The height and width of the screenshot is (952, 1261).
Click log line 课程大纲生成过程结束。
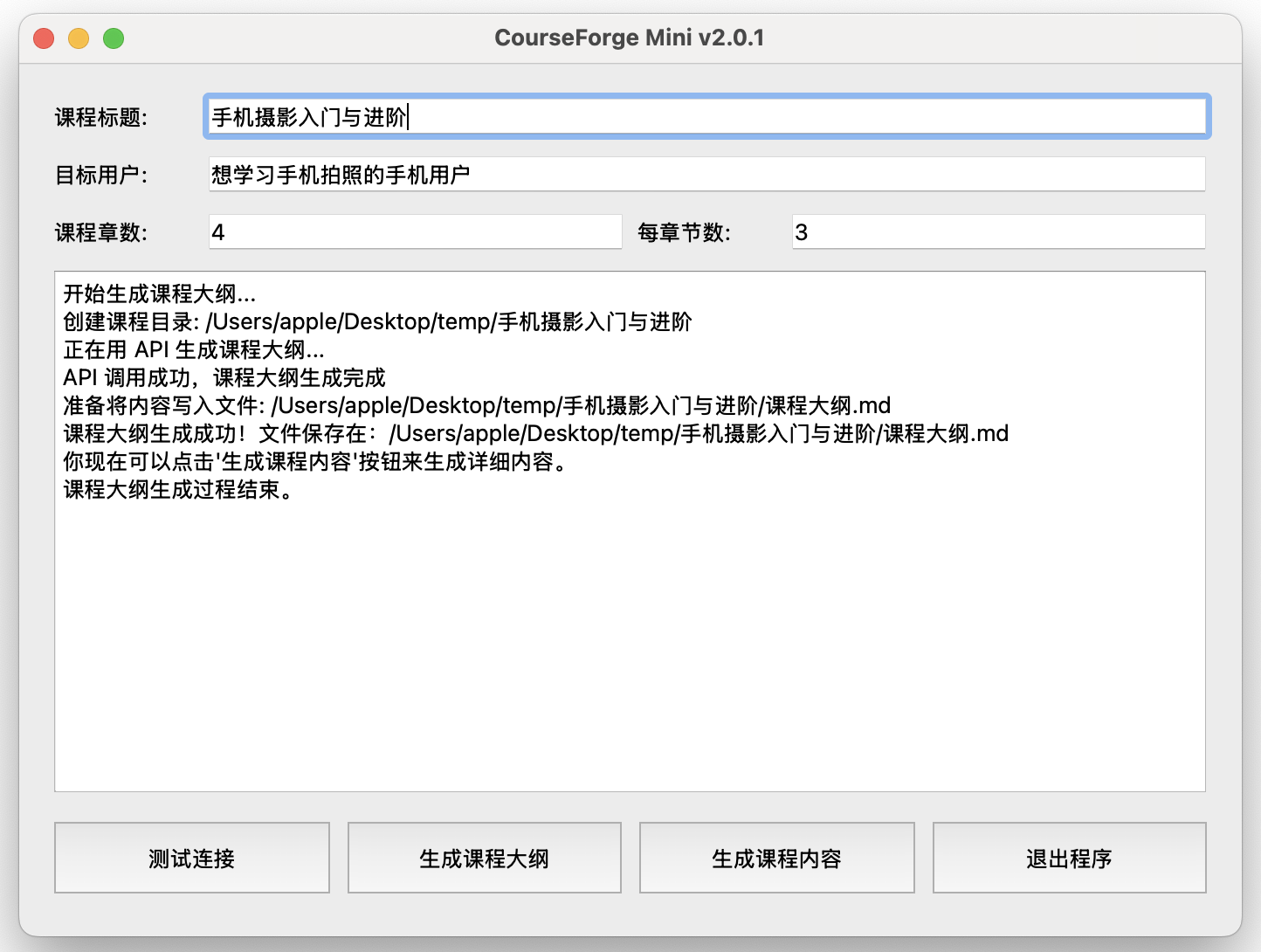181,489
